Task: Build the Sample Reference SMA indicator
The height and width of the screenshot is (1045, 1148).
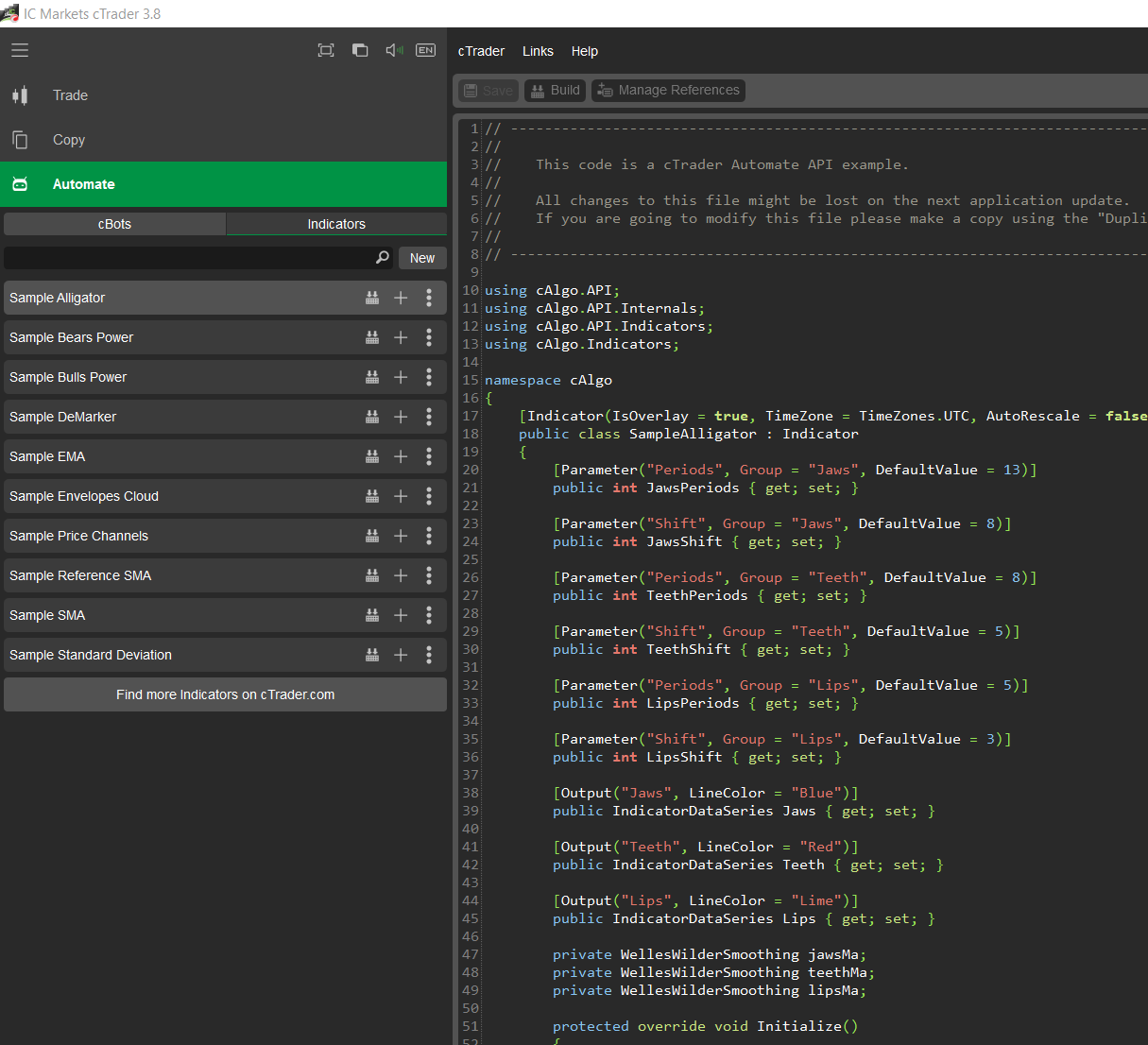Action: pos(372,575)
